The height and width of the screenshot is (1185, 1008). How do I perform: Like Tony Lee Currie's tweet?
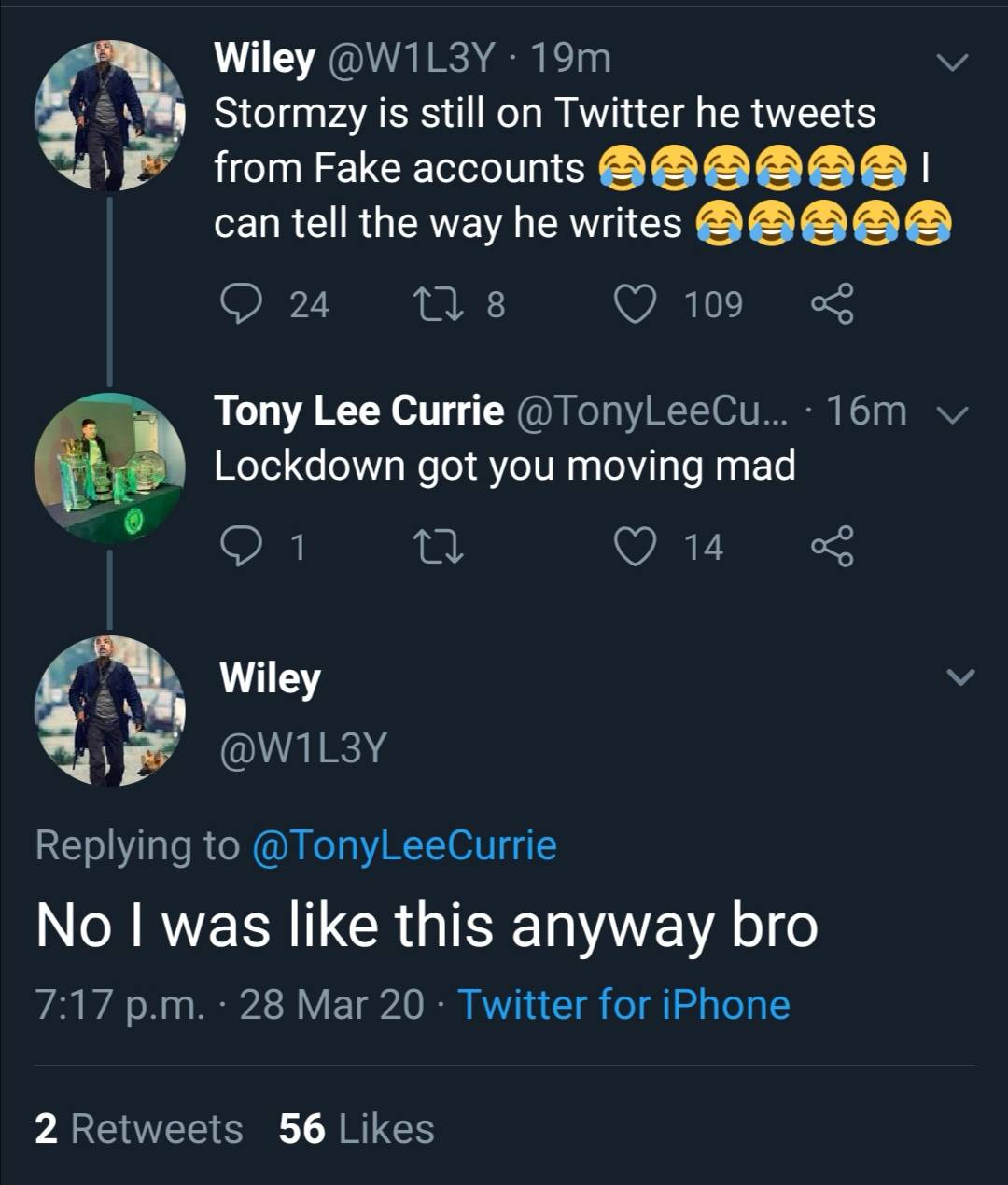[x=636, y=547]
